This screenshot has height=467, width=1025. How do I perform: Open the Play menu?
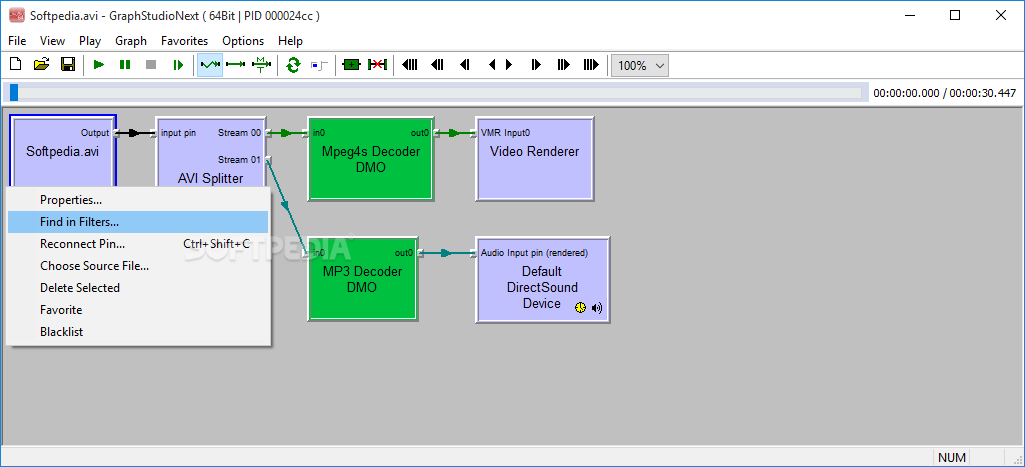(90, 41)
